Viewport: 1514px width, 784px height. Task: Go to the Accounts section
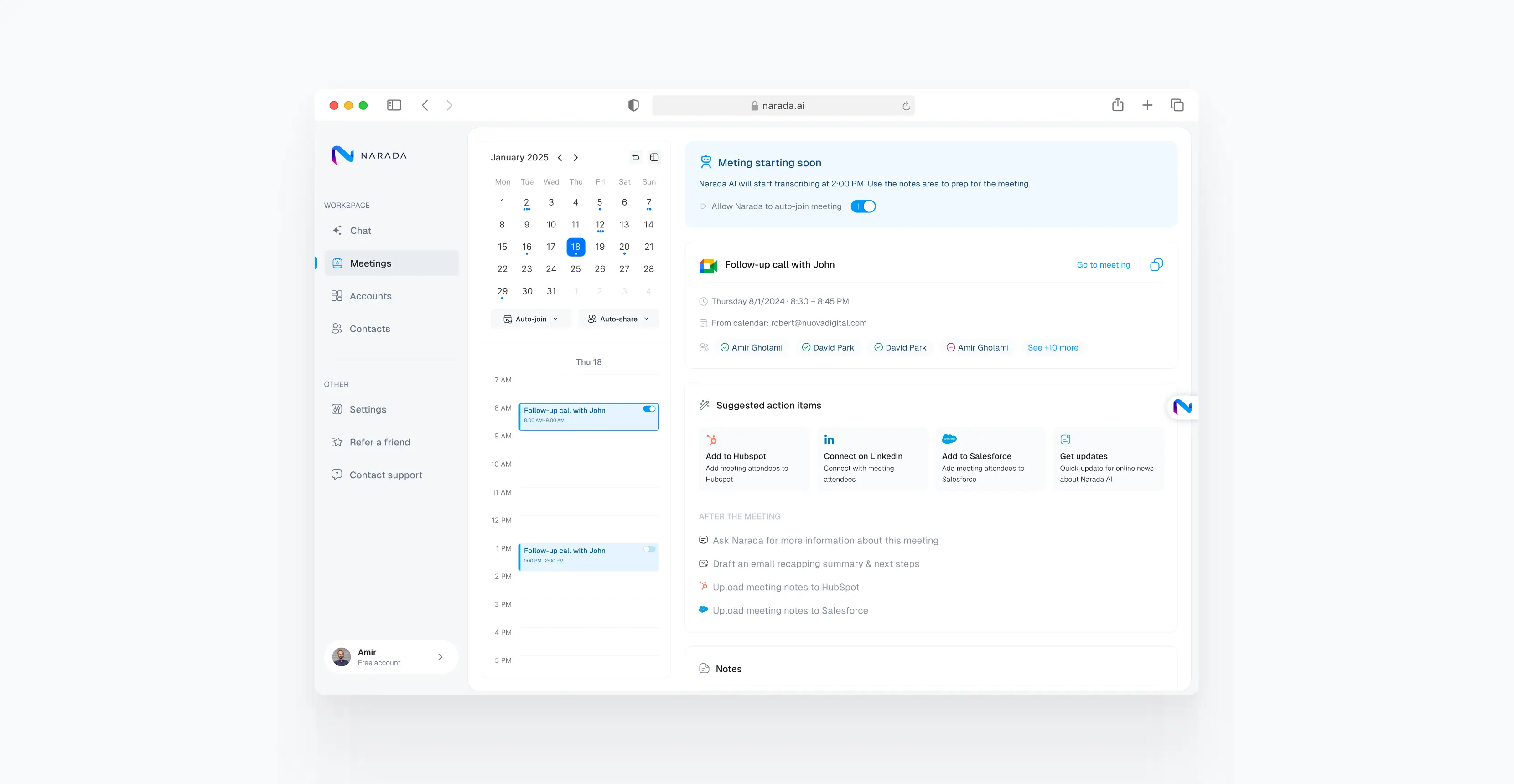(x=370, y=296)
